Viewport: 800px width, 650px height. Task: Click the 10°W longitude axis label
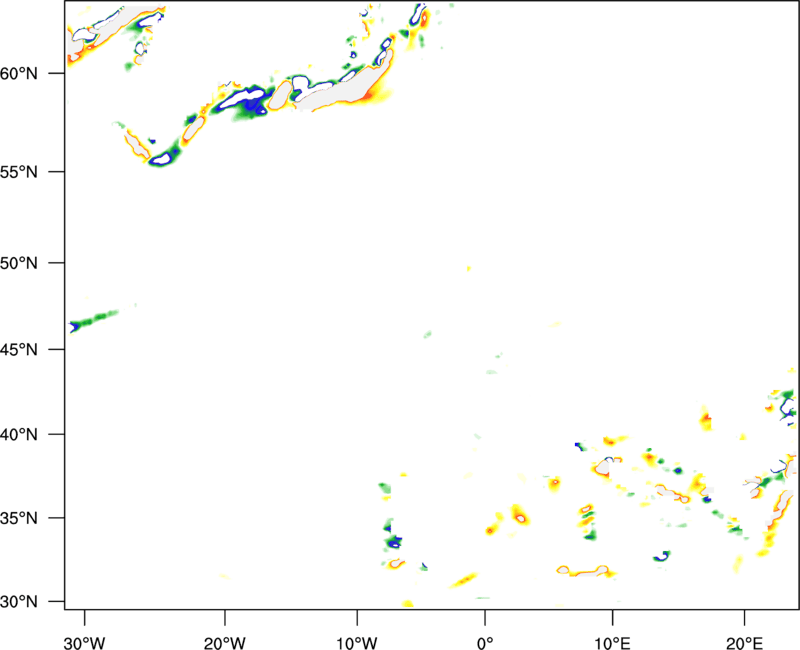pyautogui.click(x=357, y=643)
